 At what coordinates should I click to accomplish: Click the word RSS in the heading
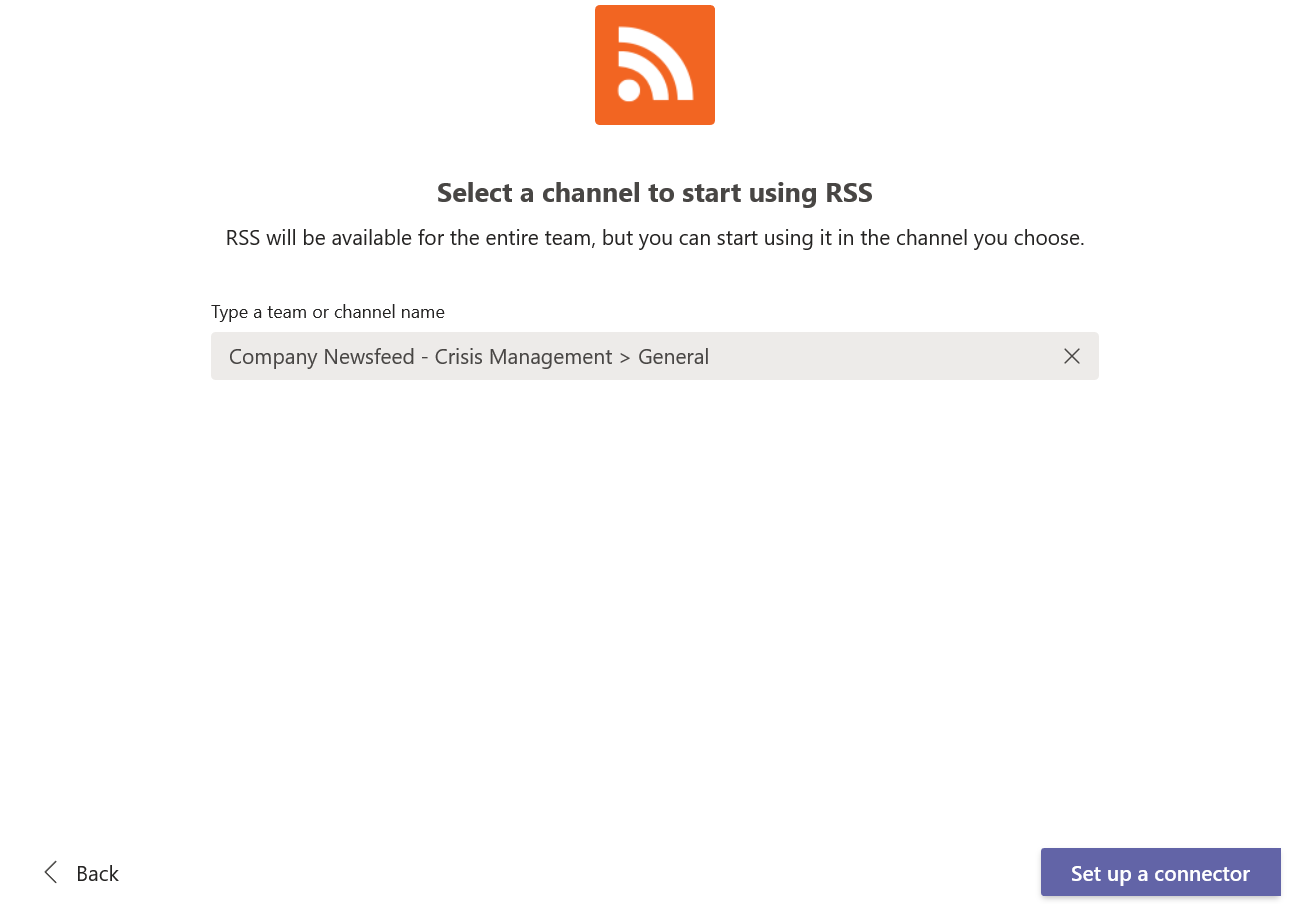coord(849,192)
